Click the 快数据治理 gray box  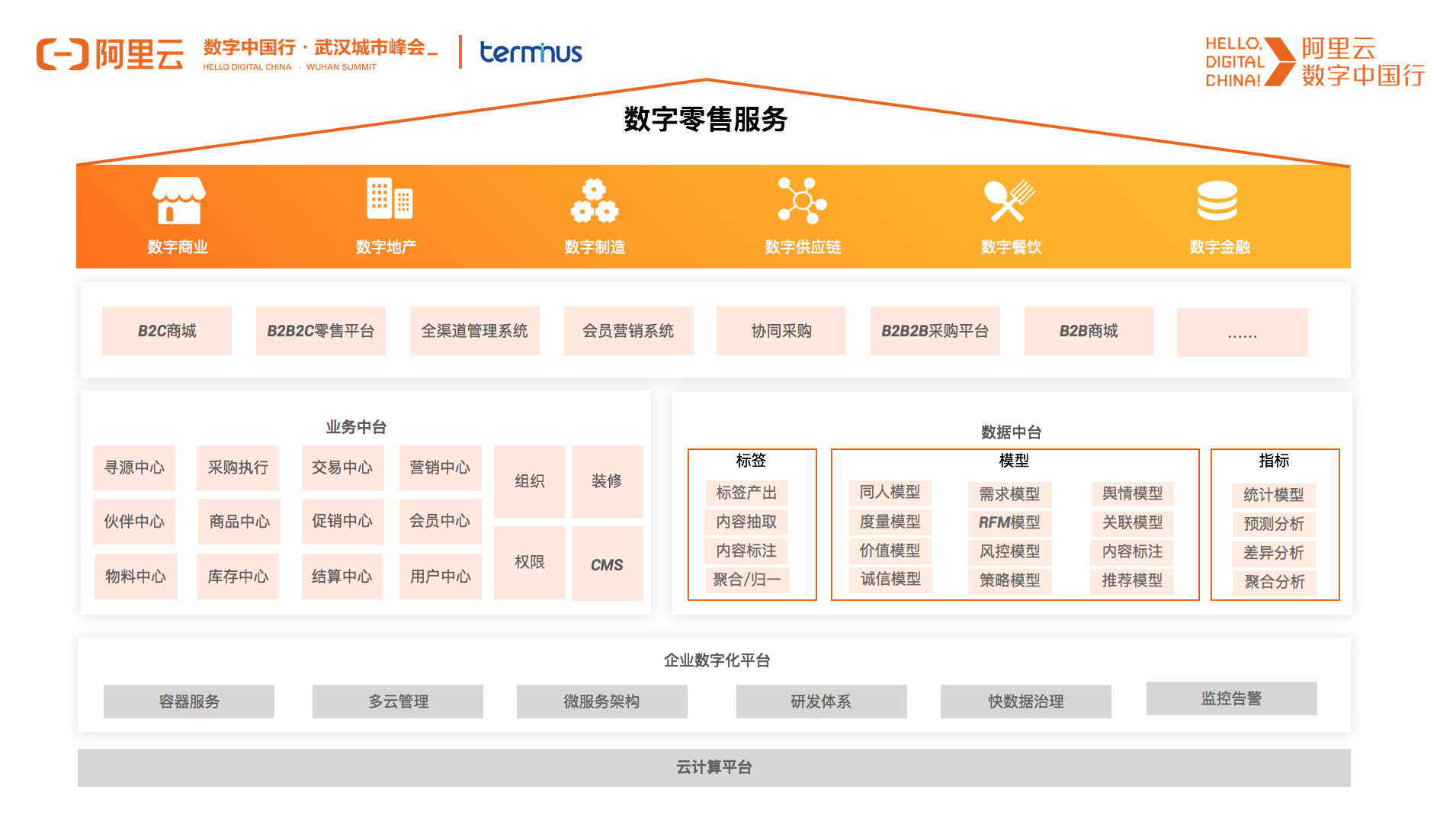pos(1026,702)
